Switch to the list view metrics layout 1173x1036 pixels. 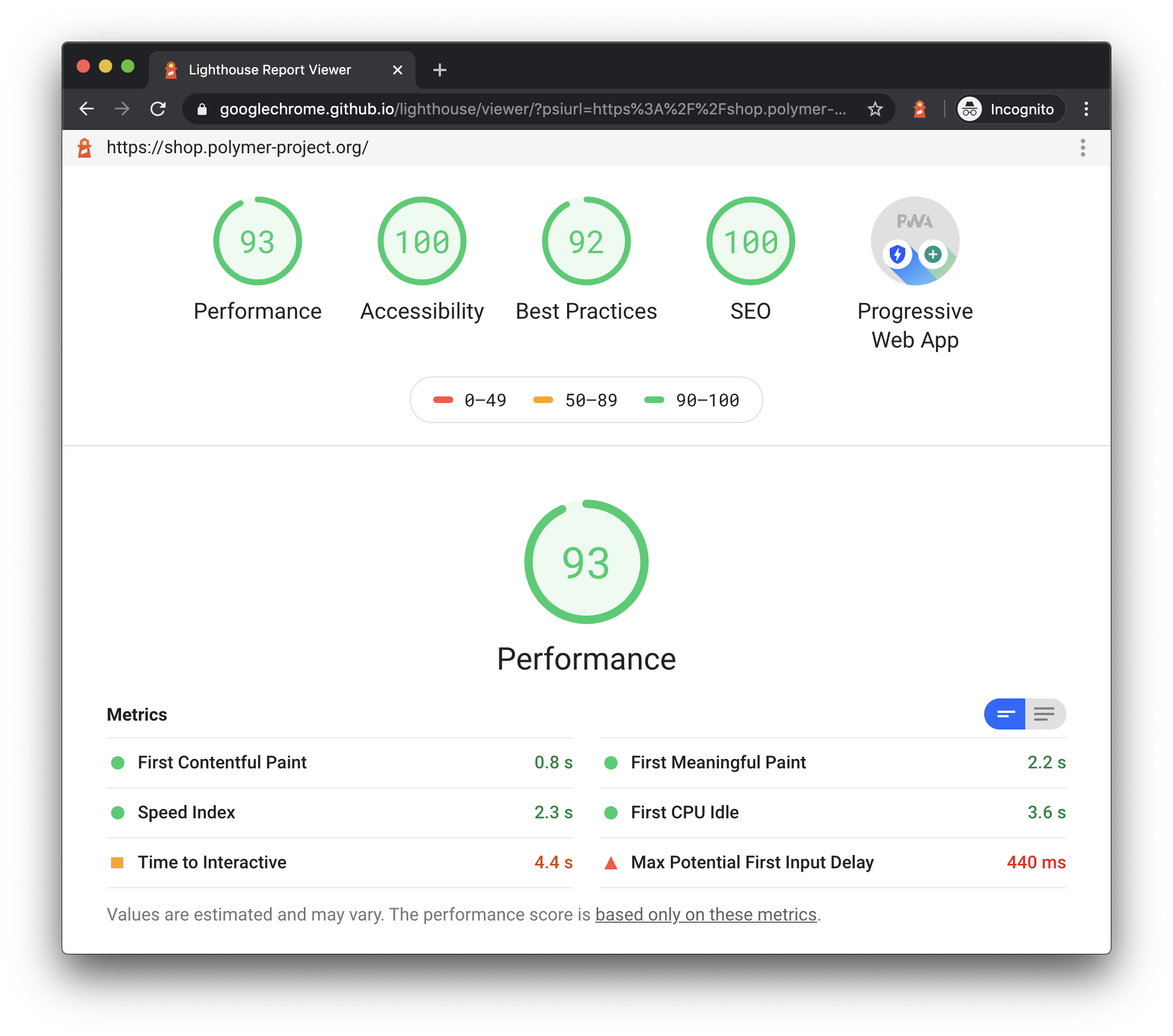tap(1045, 713)
